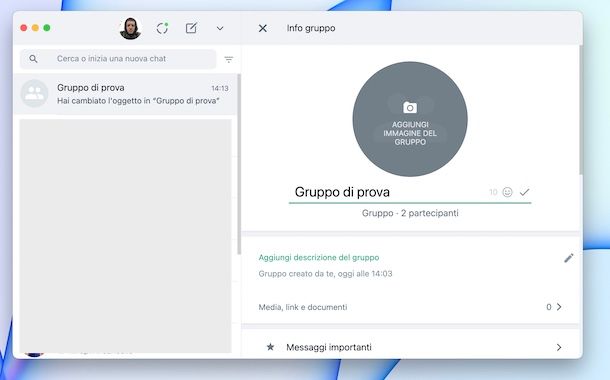This screenshot has width=610, height=380.
Task: Click Aggiungi descrizione del gruppo link
Action: point(319,257)
